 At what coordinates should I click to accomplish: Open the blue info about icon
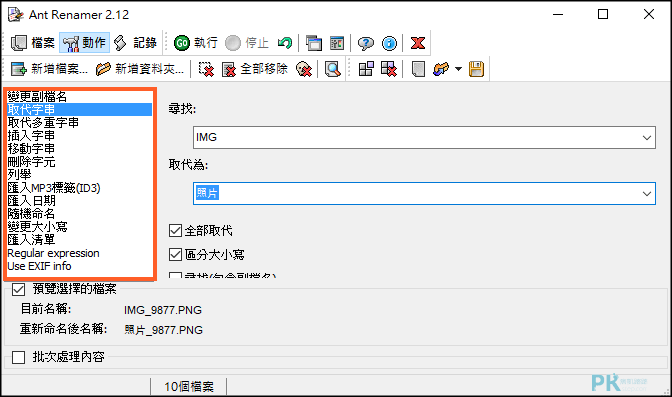[390, 43]
